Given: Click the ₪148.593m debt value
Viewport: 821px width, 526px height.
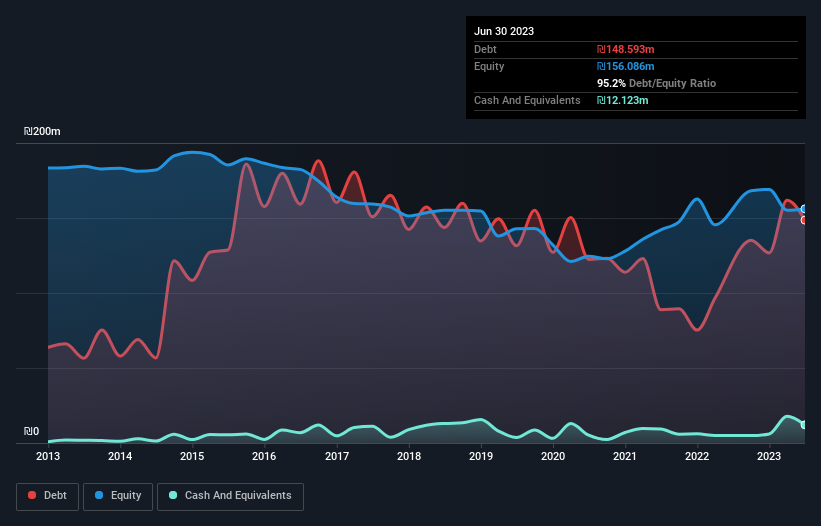Looking at the screenshot, I should [626, 49].
